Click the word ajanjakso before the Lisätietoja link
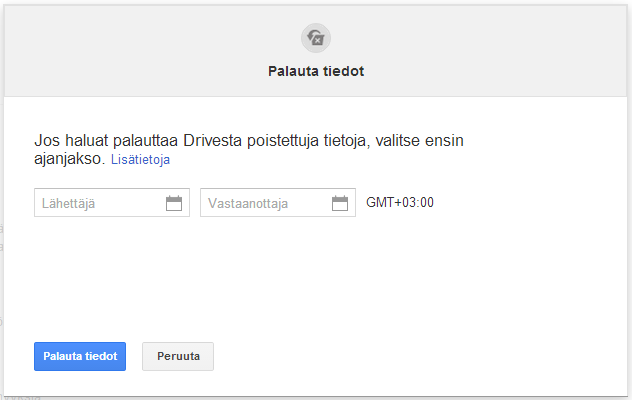The image size is (632, 400). (x=68, y=159)
